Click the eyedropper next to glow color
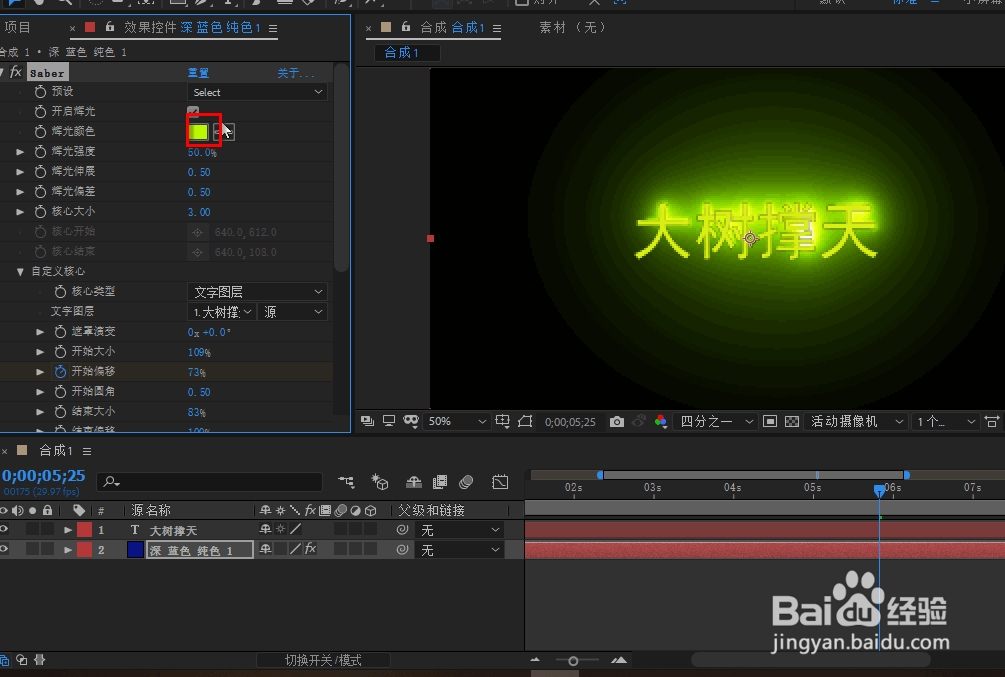 (x=224, y=131)
